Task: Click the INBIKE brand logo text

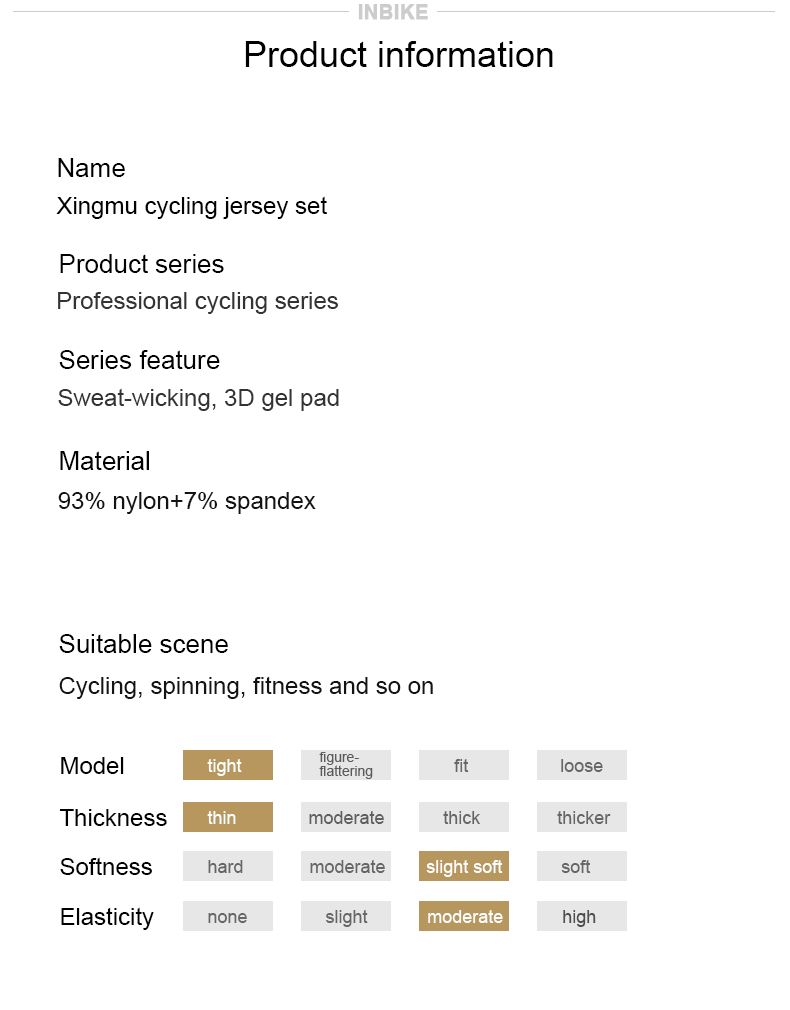Action: tap(392, 12)
